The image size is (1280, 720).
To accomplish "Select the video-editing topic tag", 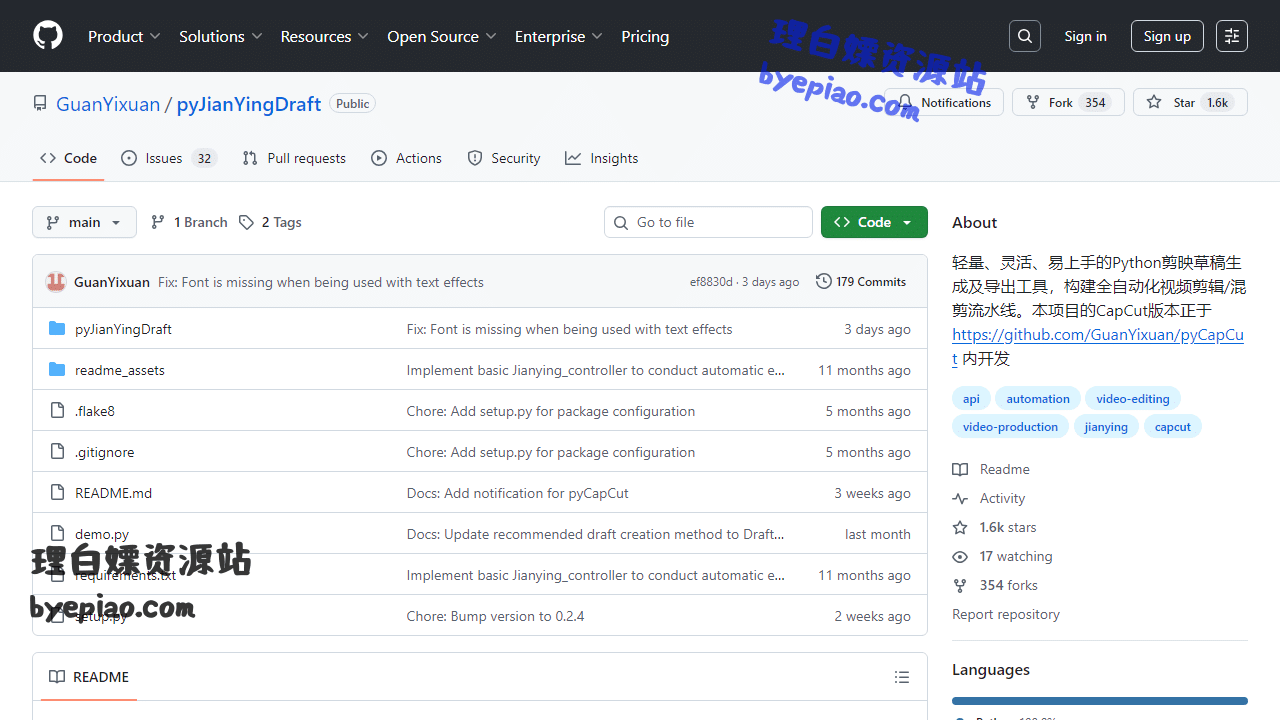I will point(1133,398).
